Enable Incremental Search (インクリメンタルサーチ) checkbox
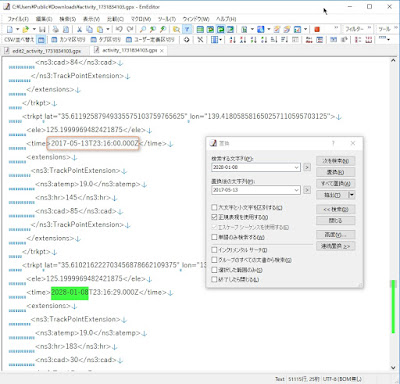Viewport: 400px width, 384px height. (x=214, y=250)
